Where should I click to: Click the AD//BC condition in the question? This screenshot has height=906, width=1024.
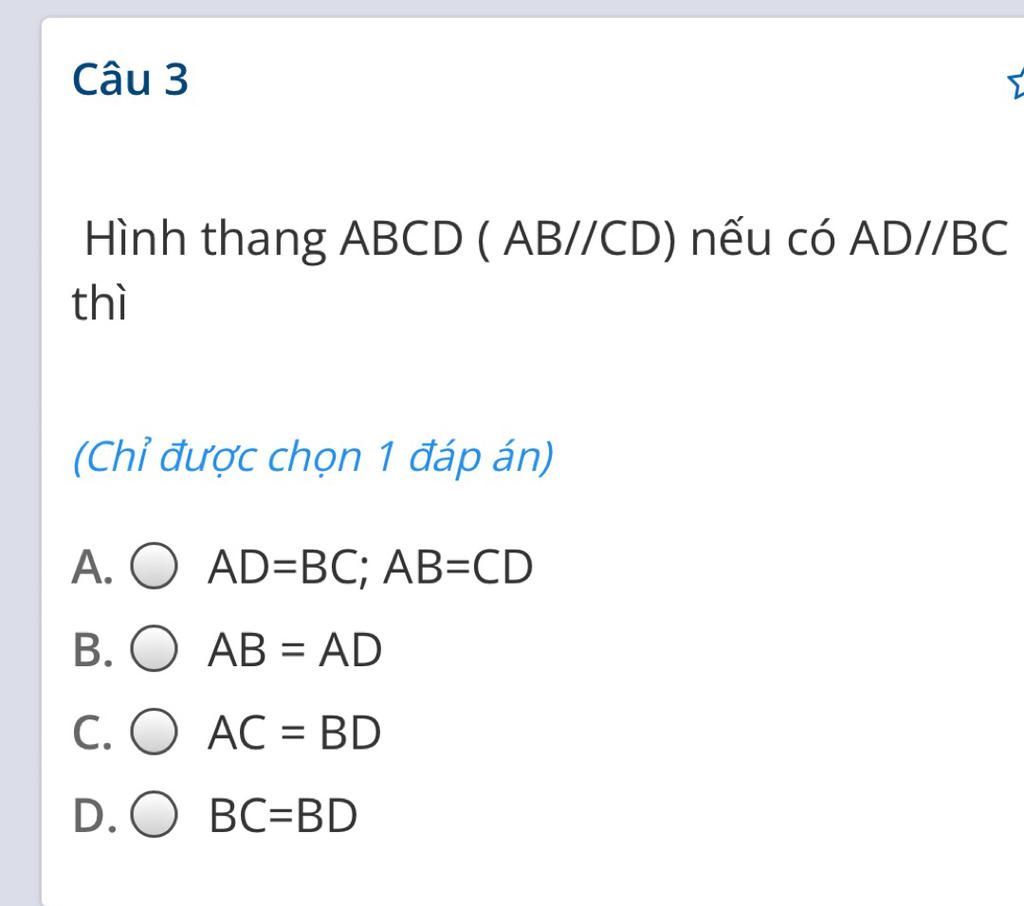[929, 238]
